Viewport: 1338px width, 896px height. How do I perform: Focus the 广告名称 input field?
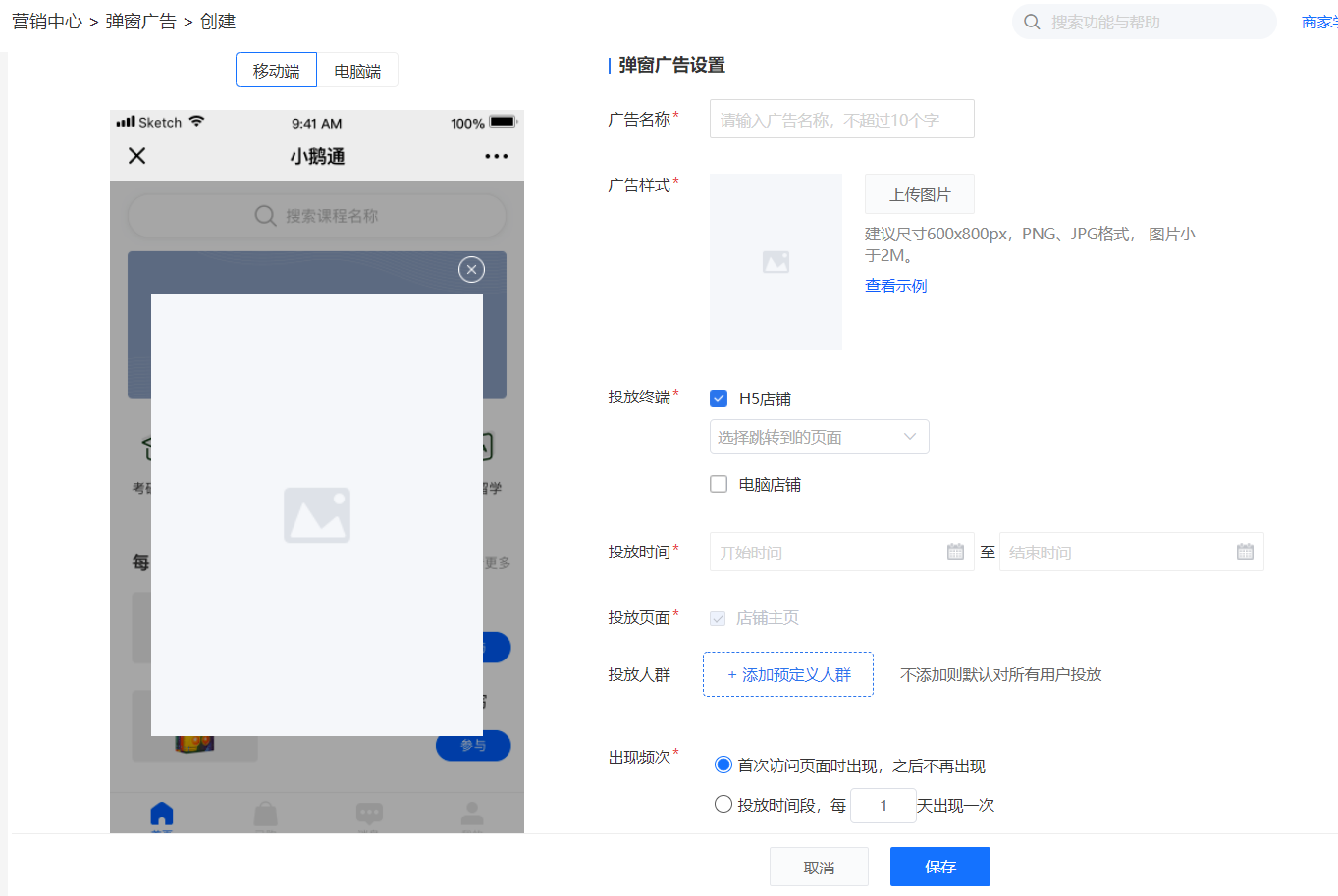(x=842, y=119)
